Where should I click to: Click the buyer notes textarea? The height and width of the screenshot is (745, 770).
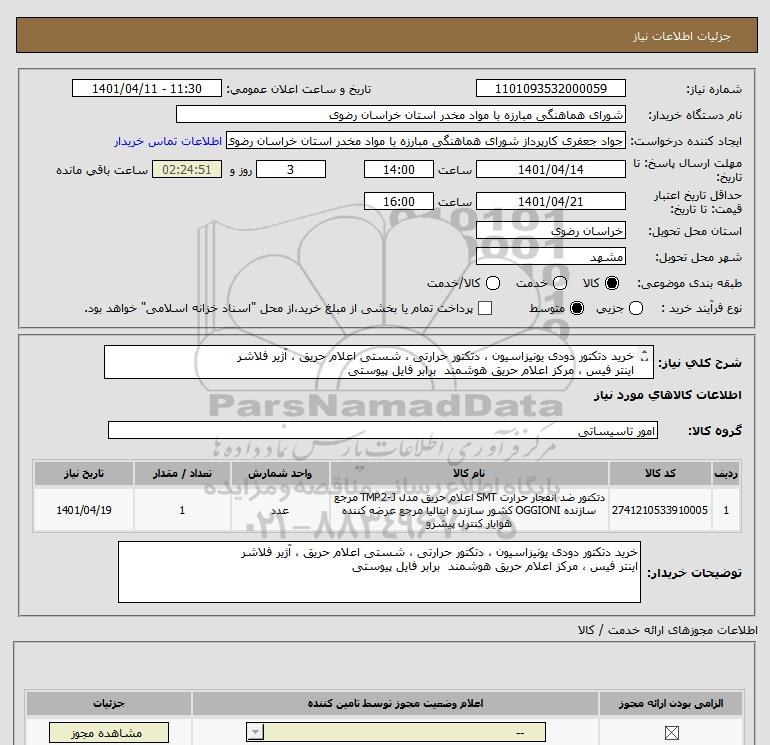pyautogui.click(x=379, y=572)
